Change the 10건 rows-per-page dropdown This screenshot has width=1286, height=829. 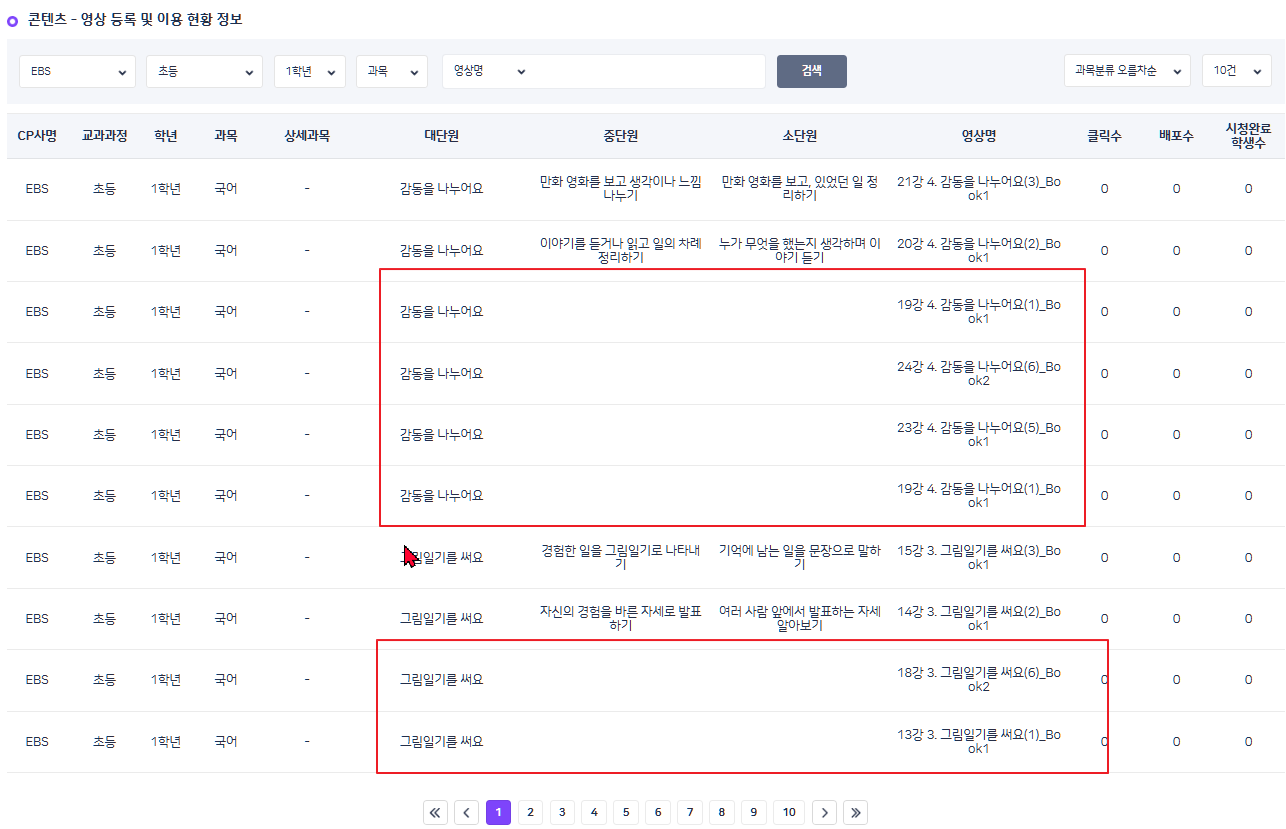1236,71
